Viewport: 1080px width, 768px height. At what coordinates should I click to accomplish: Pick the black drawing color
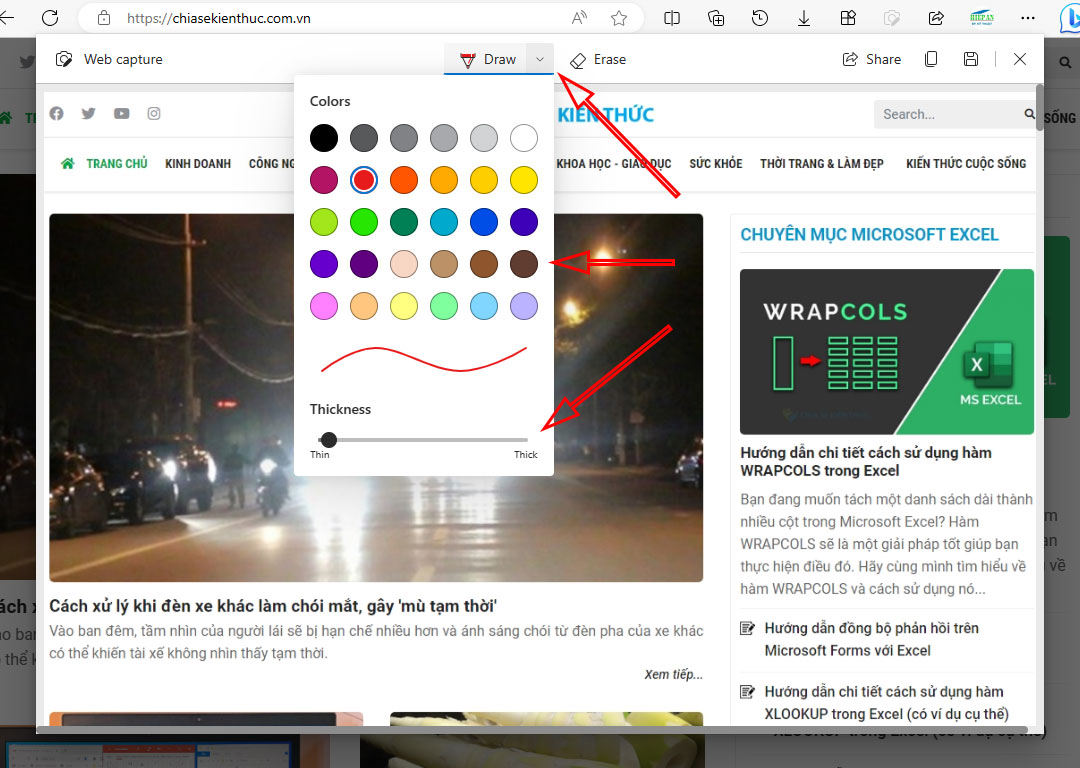tap(324, 138)
